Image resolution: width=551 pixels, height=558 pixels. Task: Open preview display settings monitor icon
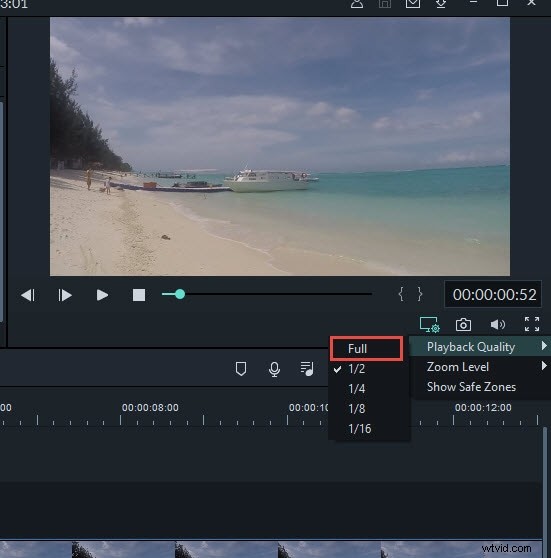click(x=430, y=325)
